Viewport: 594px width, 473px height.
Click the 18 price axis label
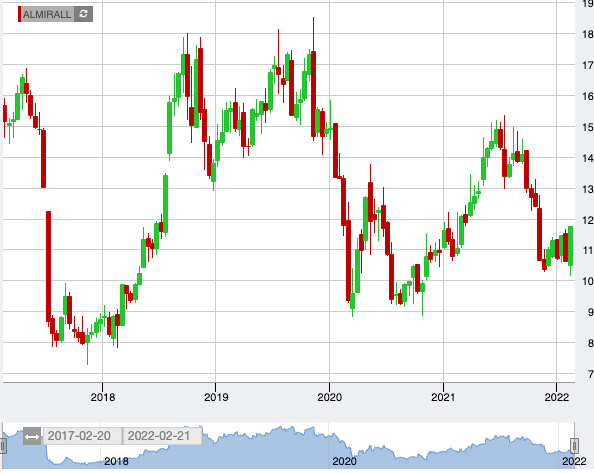coord(588,34)
